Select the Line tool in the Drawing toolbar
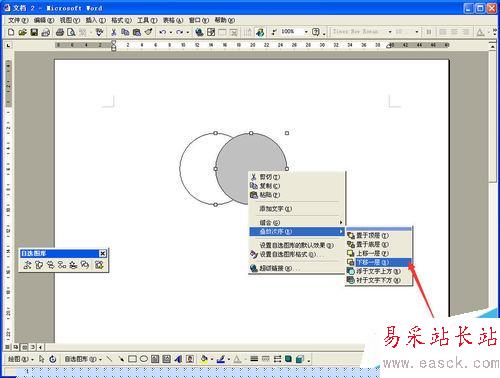 point(109,359)
